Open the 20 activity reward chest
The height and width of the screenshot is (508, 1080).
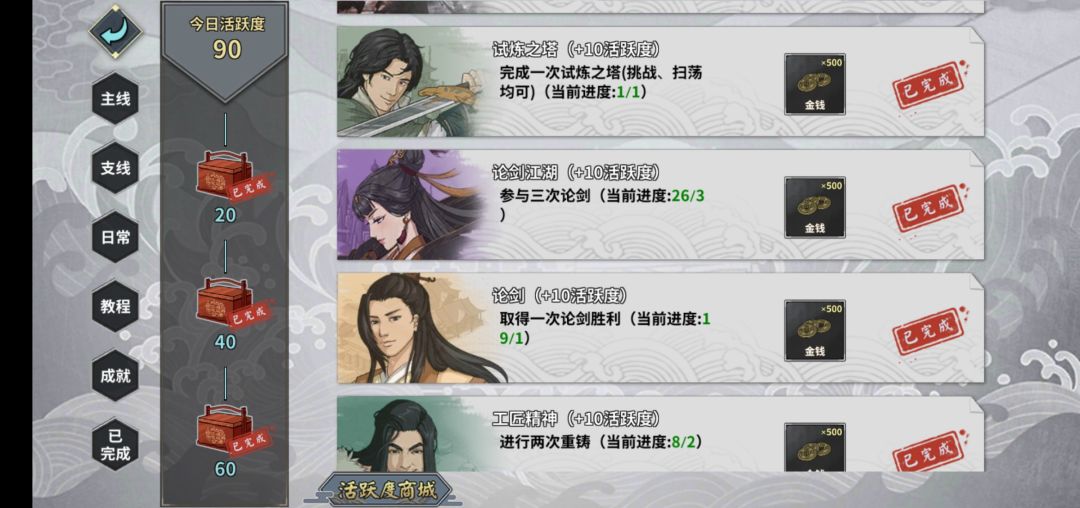pyautogui.click(x=225, y=175)
